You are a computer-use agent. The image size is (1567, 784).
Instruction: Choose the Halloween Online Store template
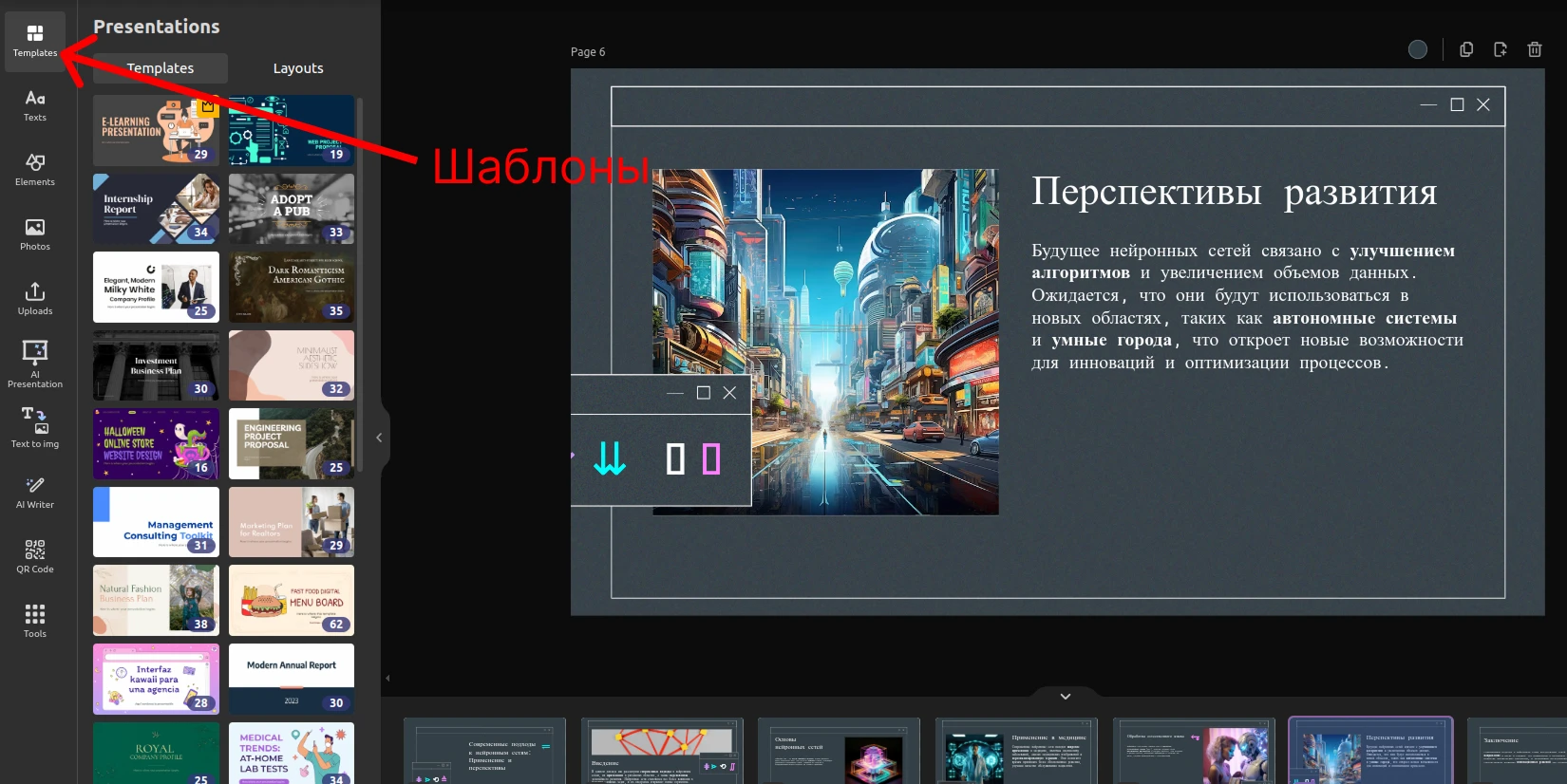[x=156, y=444]
